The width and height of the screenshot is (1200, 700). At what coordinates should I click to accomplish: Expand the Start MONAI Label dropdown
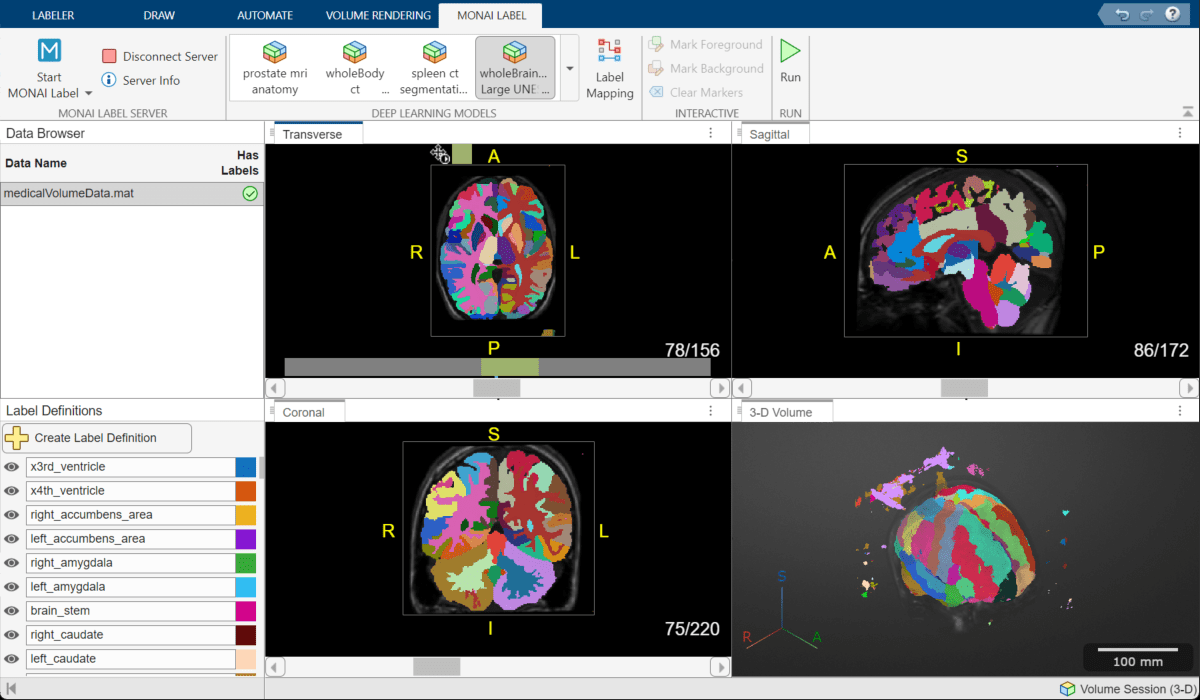[87, 92]
